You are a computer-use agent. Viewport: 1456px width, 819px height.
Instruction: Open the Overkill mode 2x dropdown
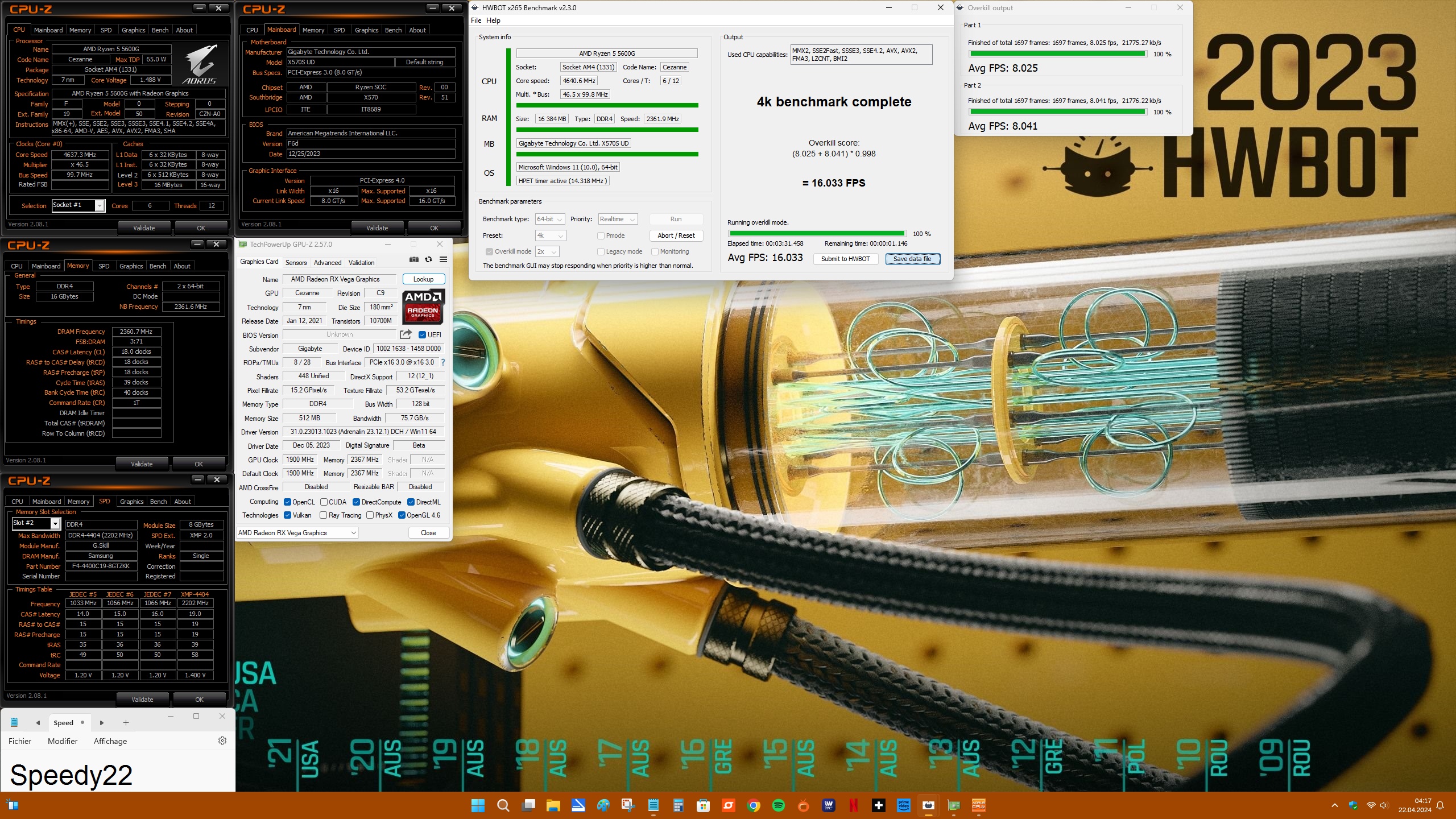coord(547,251)
